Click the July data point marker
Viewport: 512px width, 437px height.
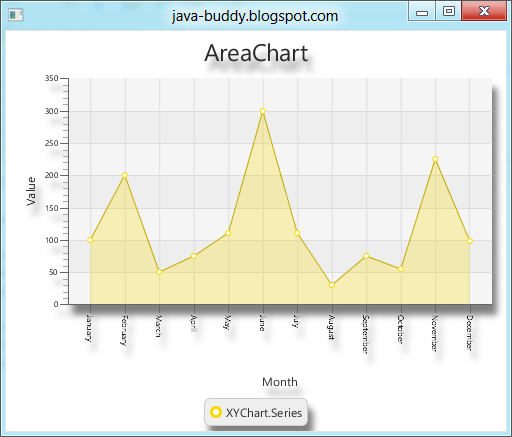pyautogui.click(x=297, y=233)
